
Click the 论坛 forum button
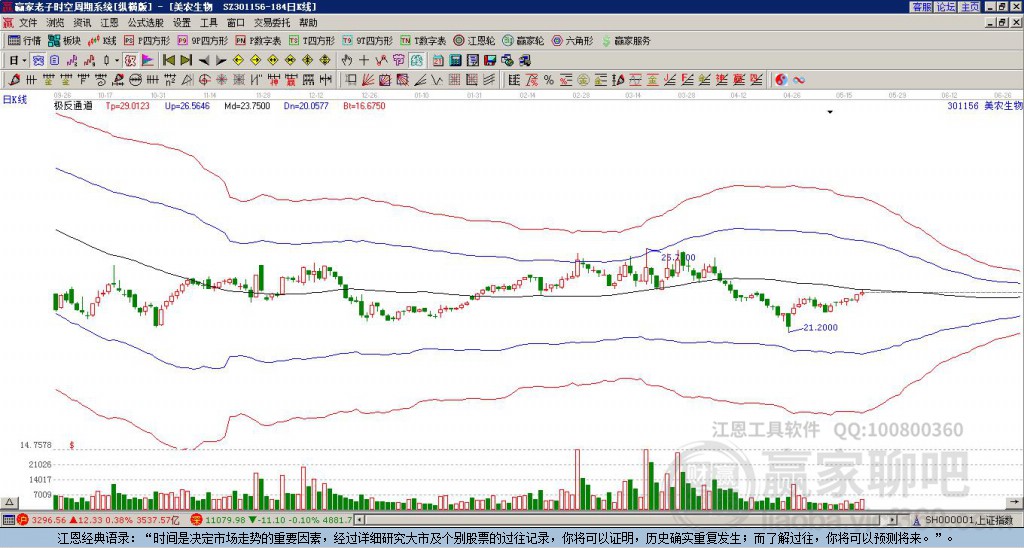click(x=946, y=7)
